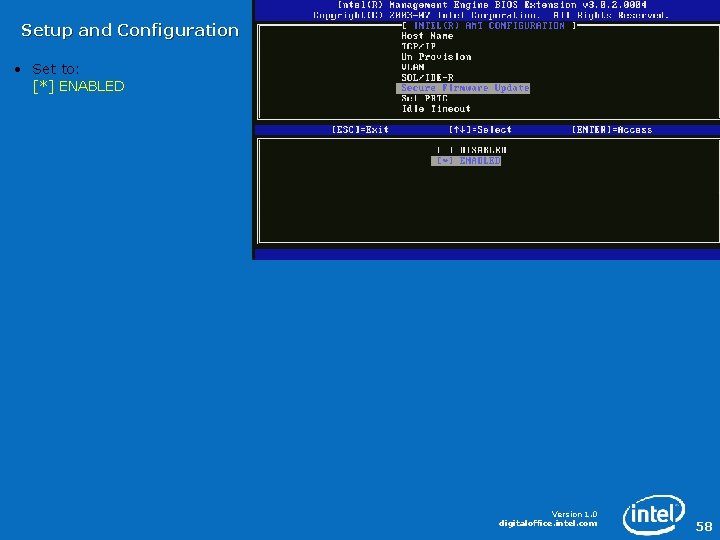720x540 pixels.
Task: Click the Select arrow-keys hint
Action: point(480,130)
